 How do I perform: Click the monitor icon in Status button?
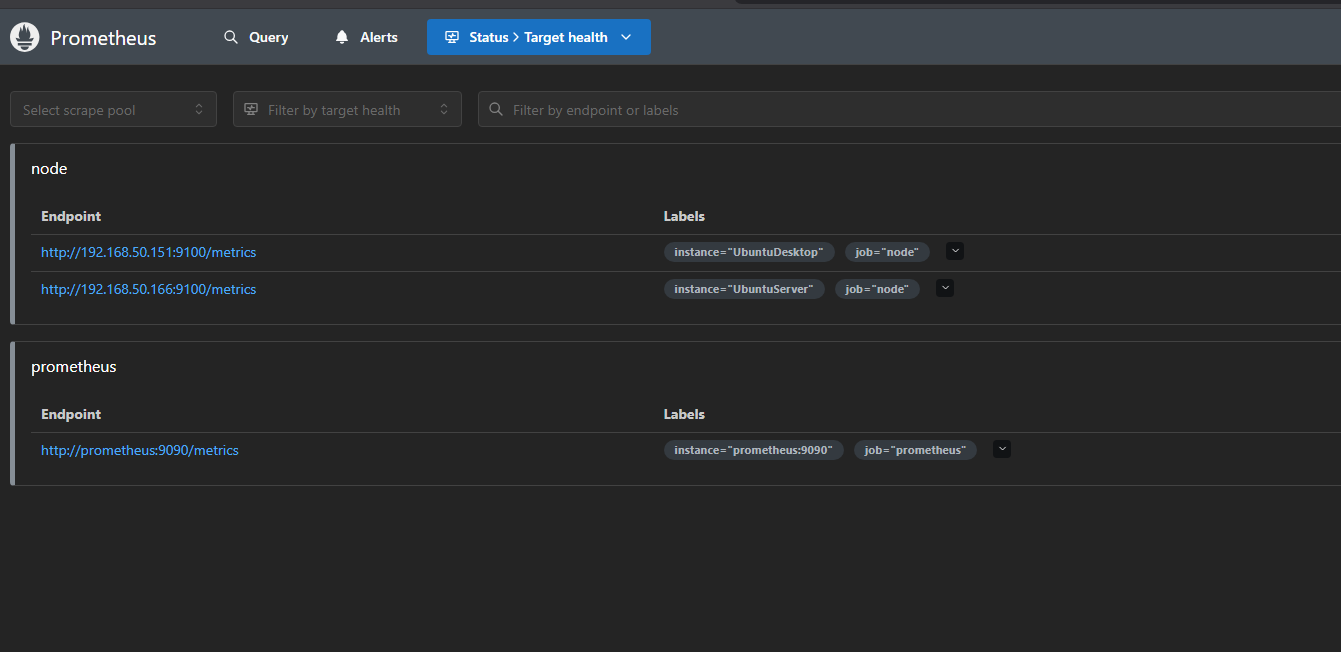tap(452, 37)
